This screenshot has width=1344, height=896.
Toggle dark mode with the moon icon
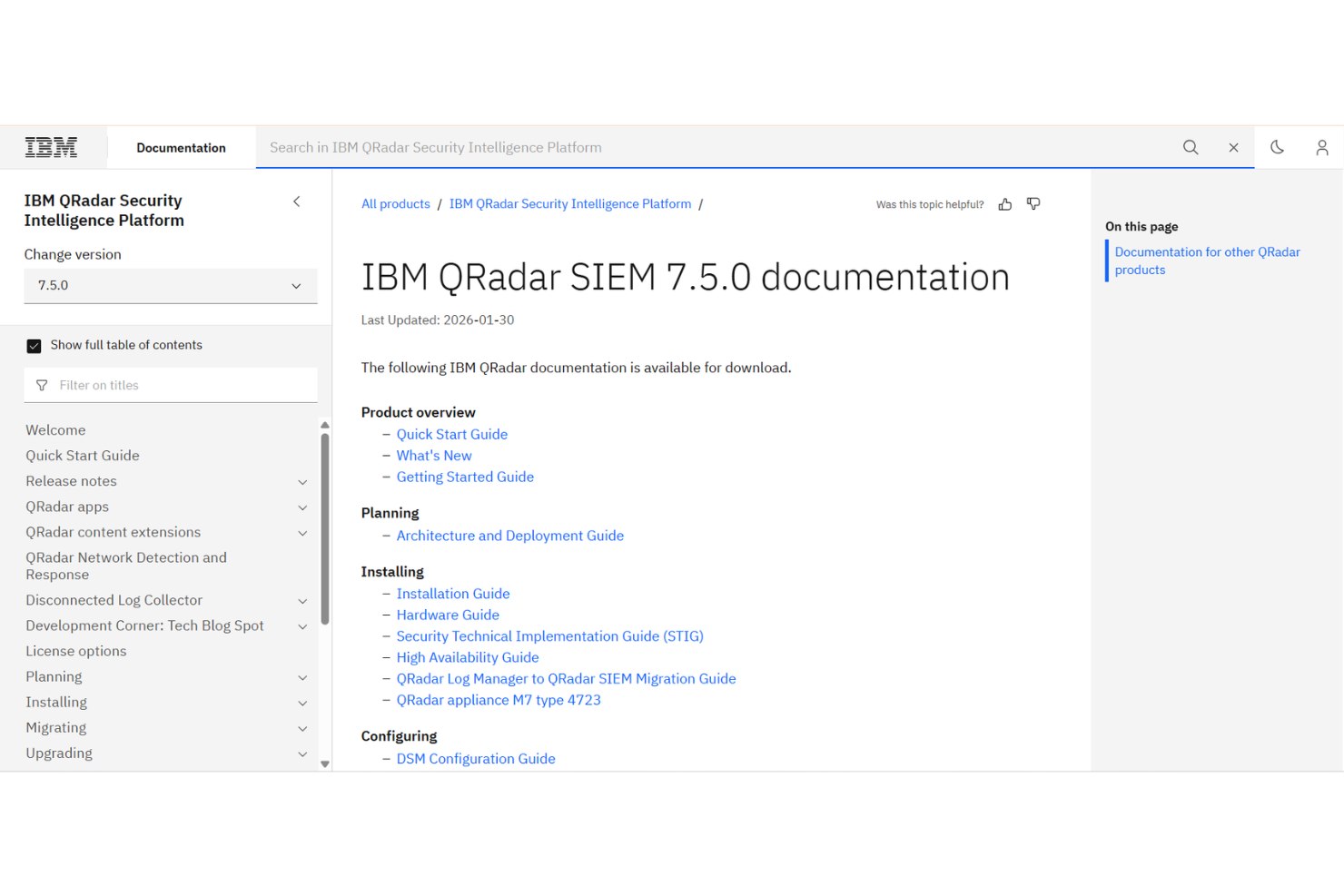pyautogui.click(x=1277, y=147)
